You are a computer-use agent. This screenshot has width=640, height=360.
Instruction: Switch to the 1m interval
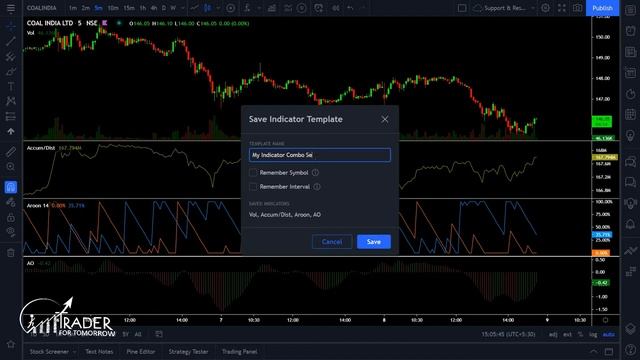click(73, 8)
